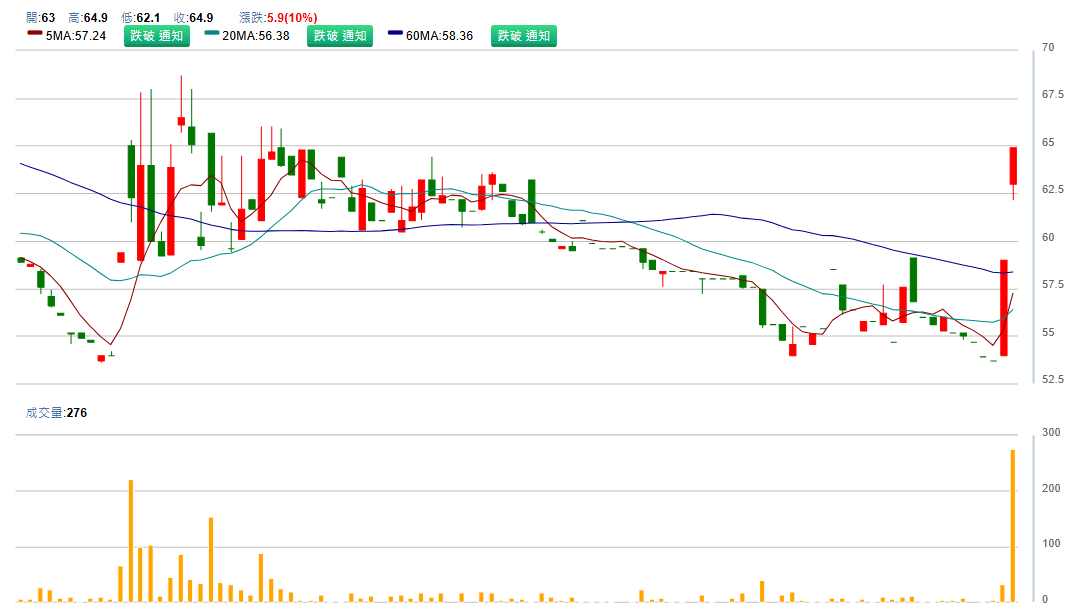The height and width of the screenshot is (611, 1067).
Task: Click the volume chart's right vertical scrollbar
Action: [1034, 517]
